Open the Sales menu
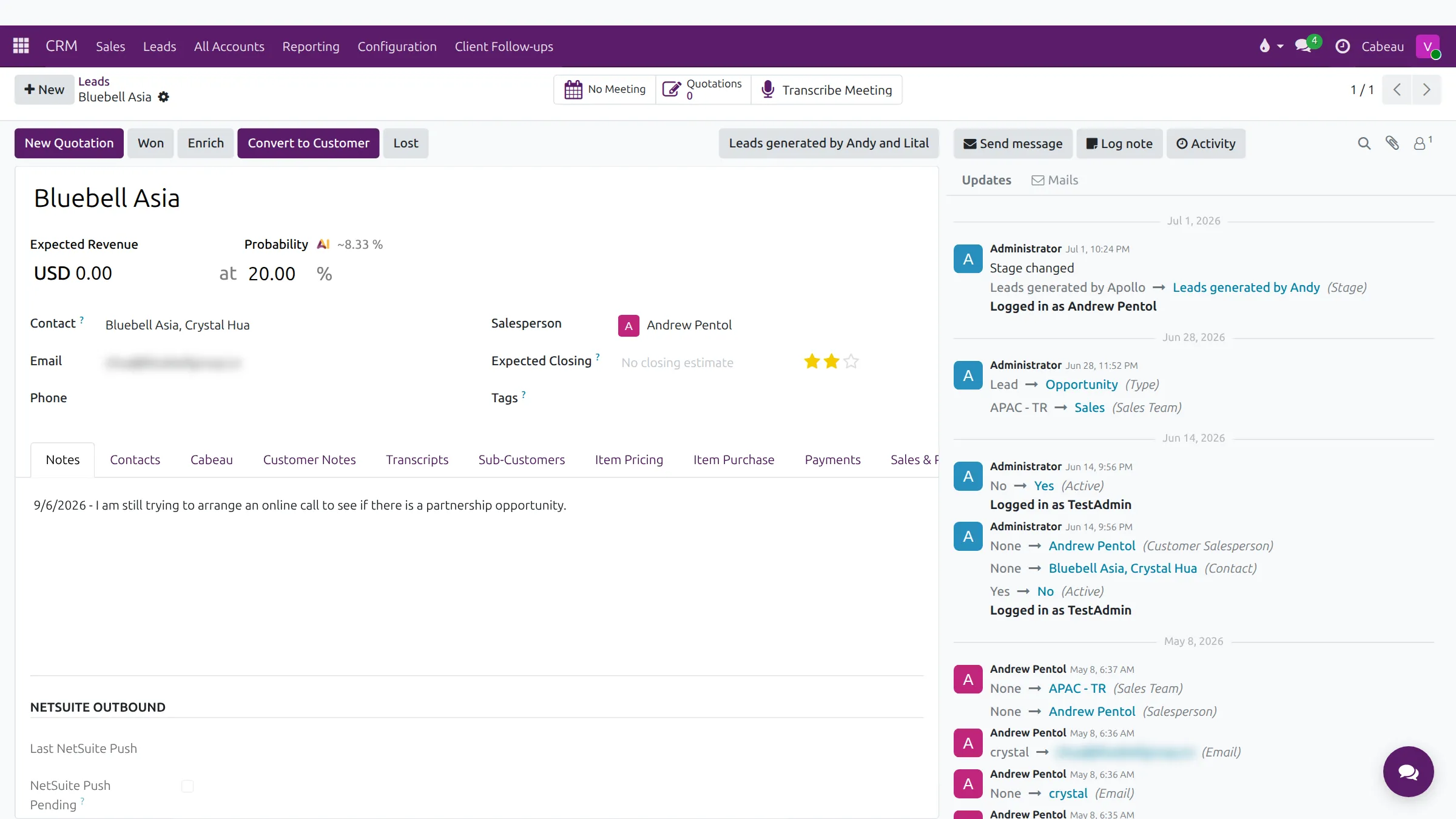This screenshot has width=1456, height=819. click(x=110, y=47)
